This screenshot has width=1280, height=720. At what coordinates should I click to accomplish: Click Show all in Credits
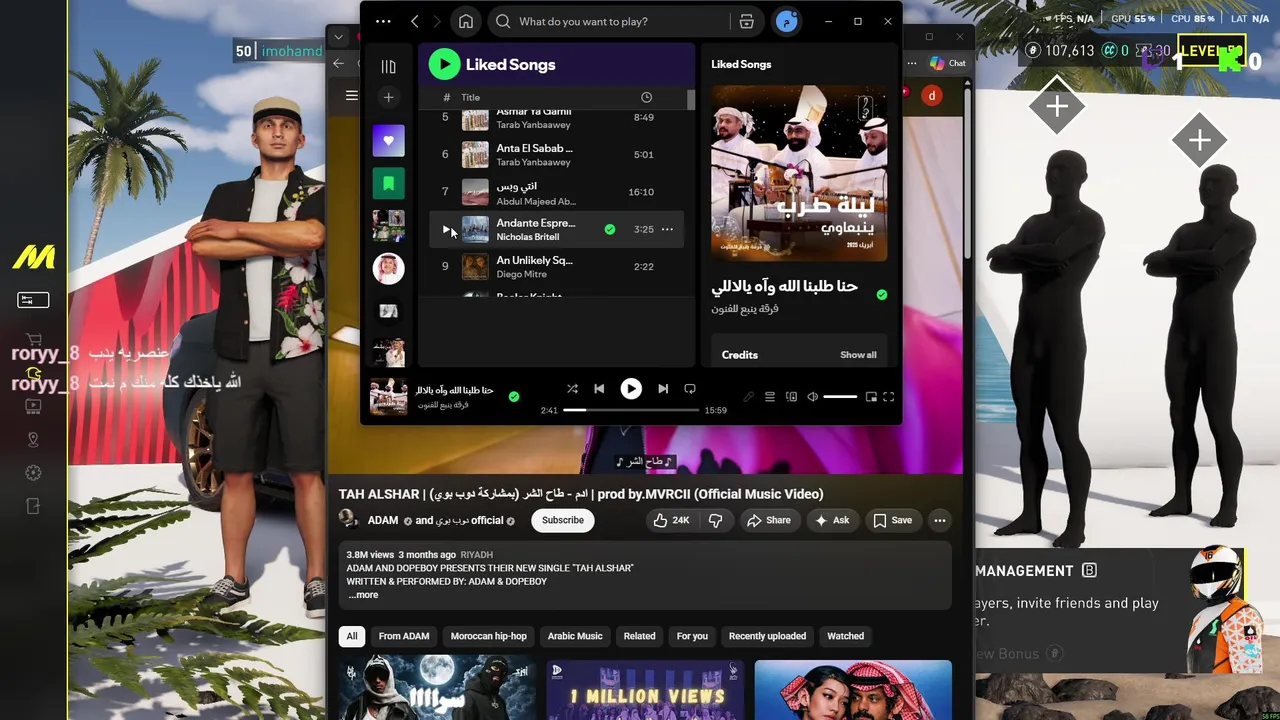coord(858,355)
